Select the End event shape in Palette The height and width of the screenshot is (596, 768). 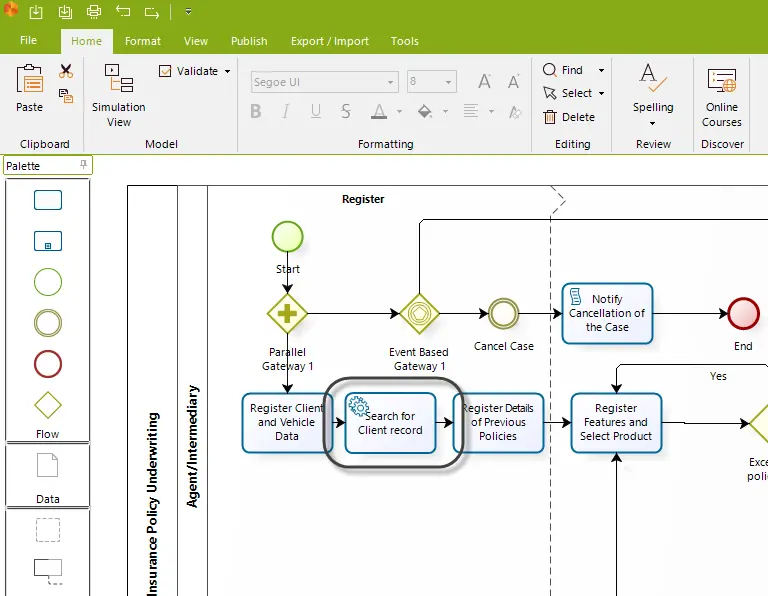click(48, 364)
